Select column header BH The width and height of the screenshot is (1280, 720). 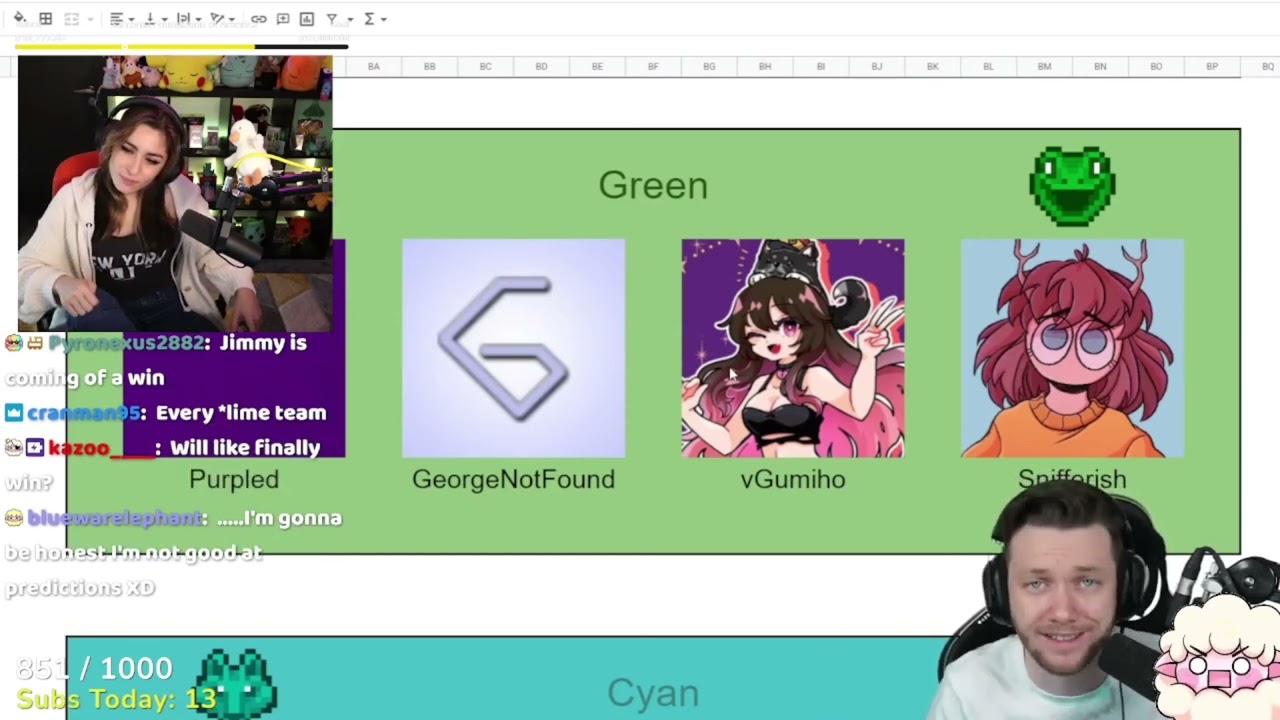765,67
